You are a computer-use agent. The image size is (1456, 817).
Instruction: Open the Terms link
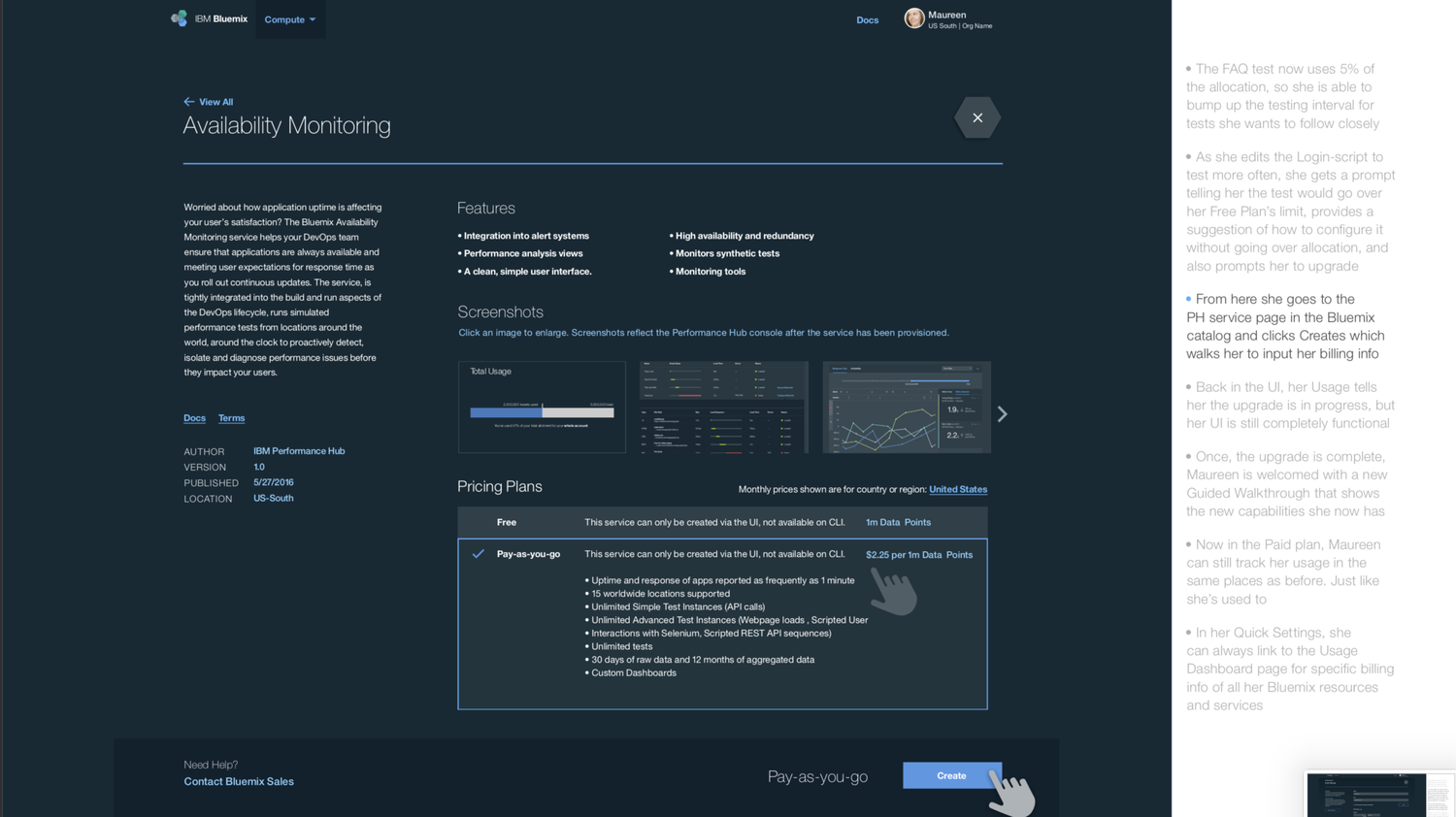231,418
